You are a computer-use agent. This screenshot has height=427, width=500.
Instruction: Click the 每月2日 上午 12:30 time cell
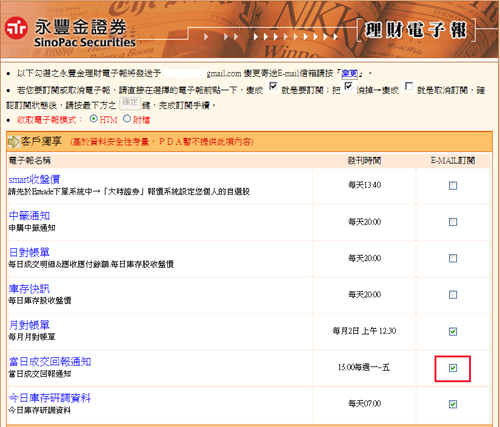pyautogui.click(x=364, y=331)
